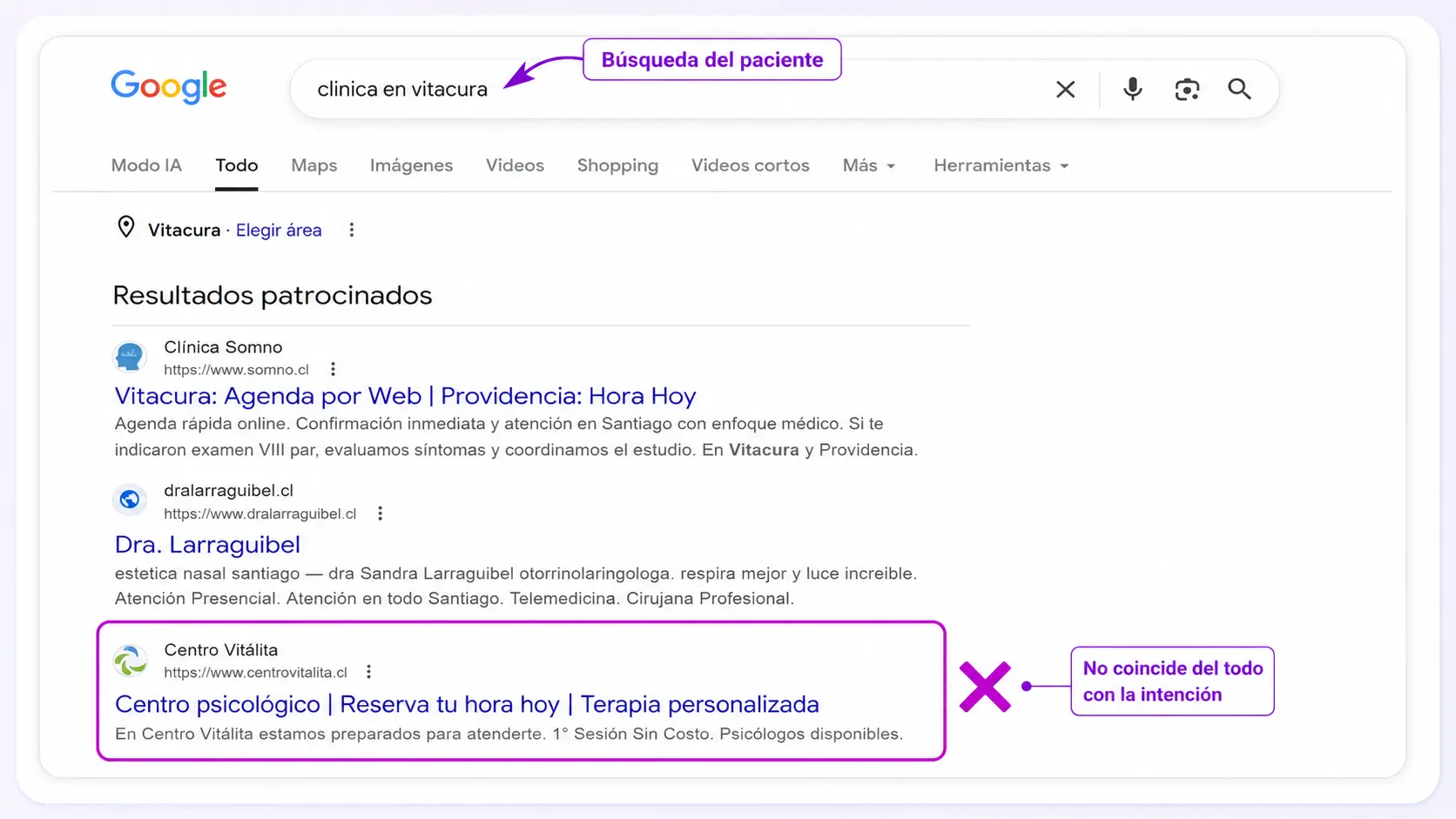Open three-dot menu next to dralarraguibel.cl URL
1456x819 pixels.
click(x=380, y=514)
